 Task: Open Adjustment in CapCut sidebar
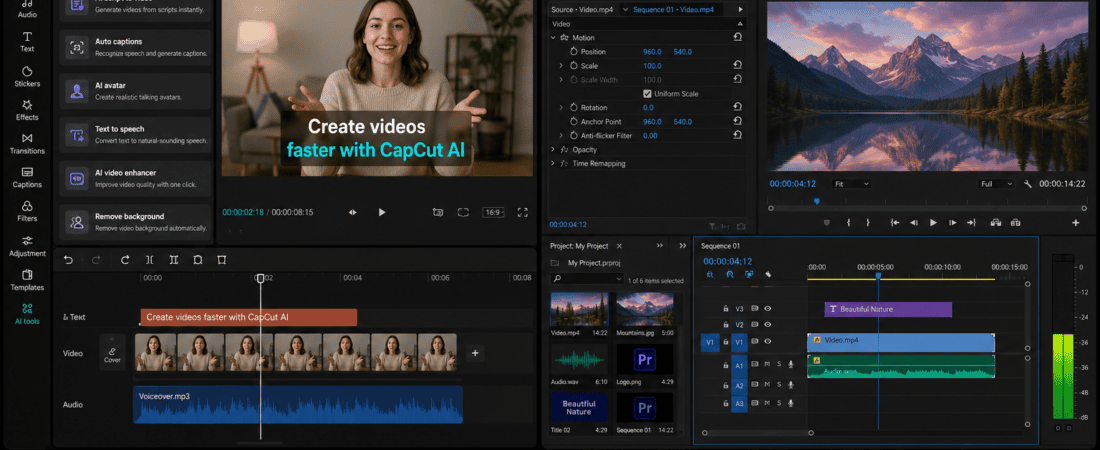[27, 246]
